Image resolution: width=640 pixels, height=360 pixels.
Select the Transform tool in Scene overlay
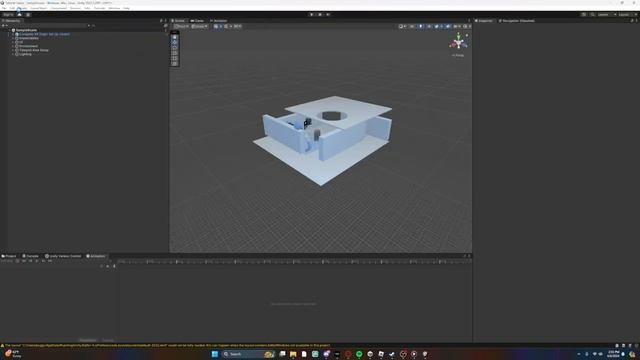click(x=175, y=63)
